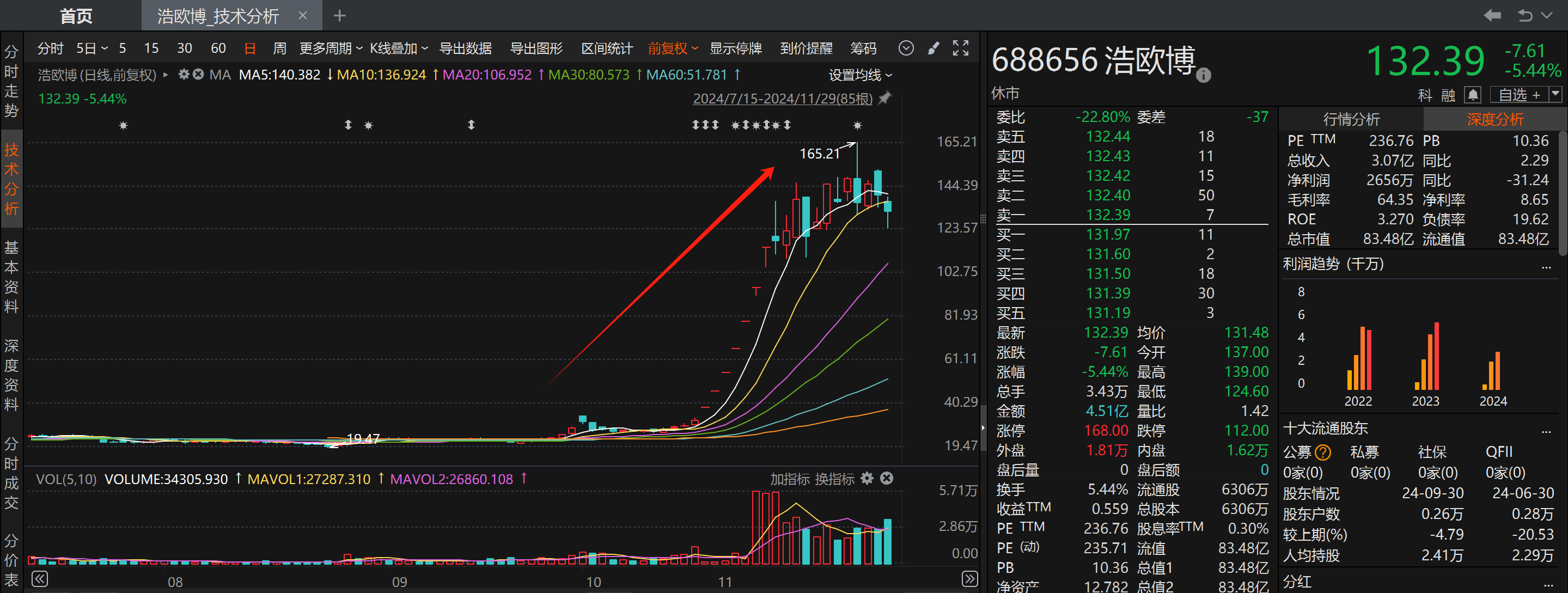Click the date range 2024/7/15-2024/11/29 link
Image resolution: width=1568 pixels, height=593 pixels.
point(782,99)
